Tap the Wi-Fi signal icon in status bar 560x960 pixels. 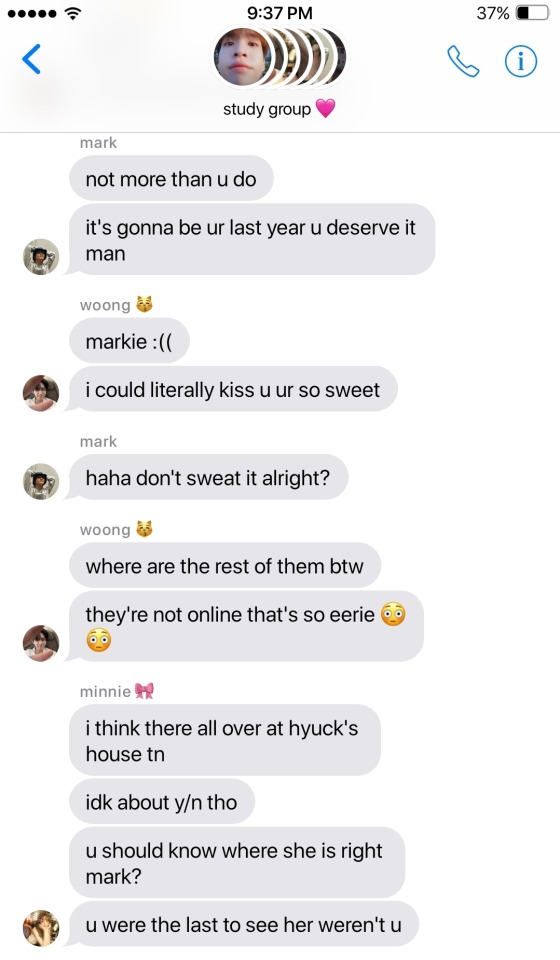point(73,13)
